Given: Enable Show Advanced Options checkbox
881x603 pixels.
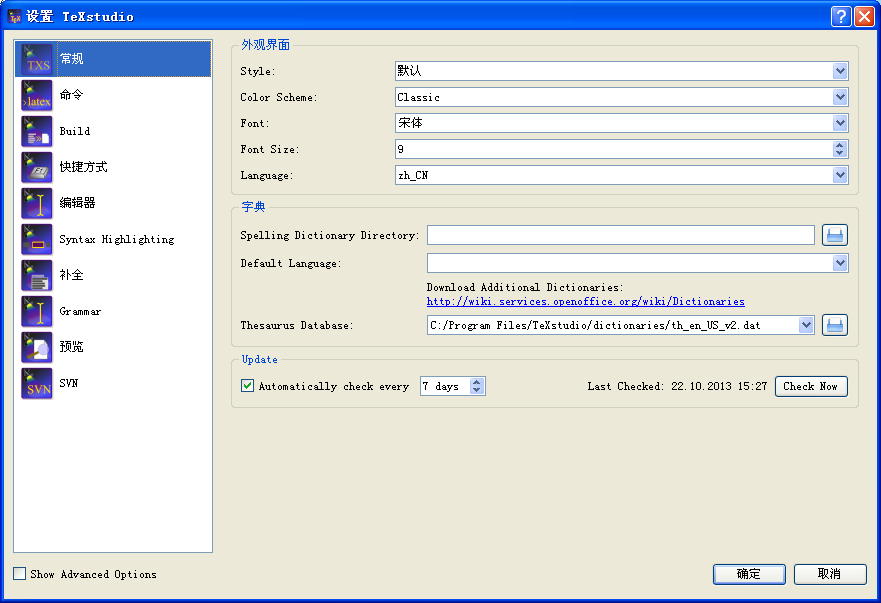Looking at the screenshot, I should point(20,574).
